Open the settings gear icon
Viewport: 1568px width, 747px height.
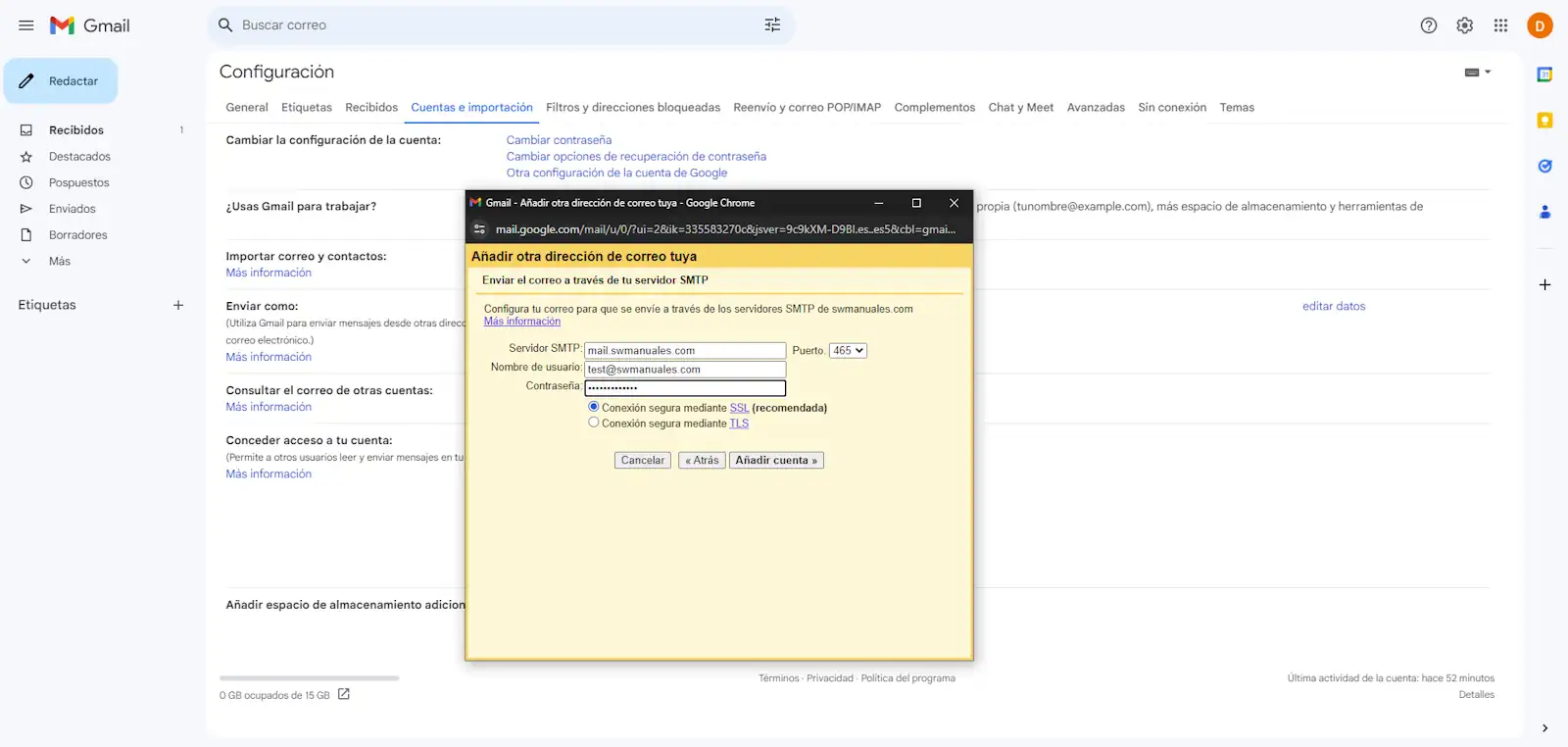(1464, 25)
